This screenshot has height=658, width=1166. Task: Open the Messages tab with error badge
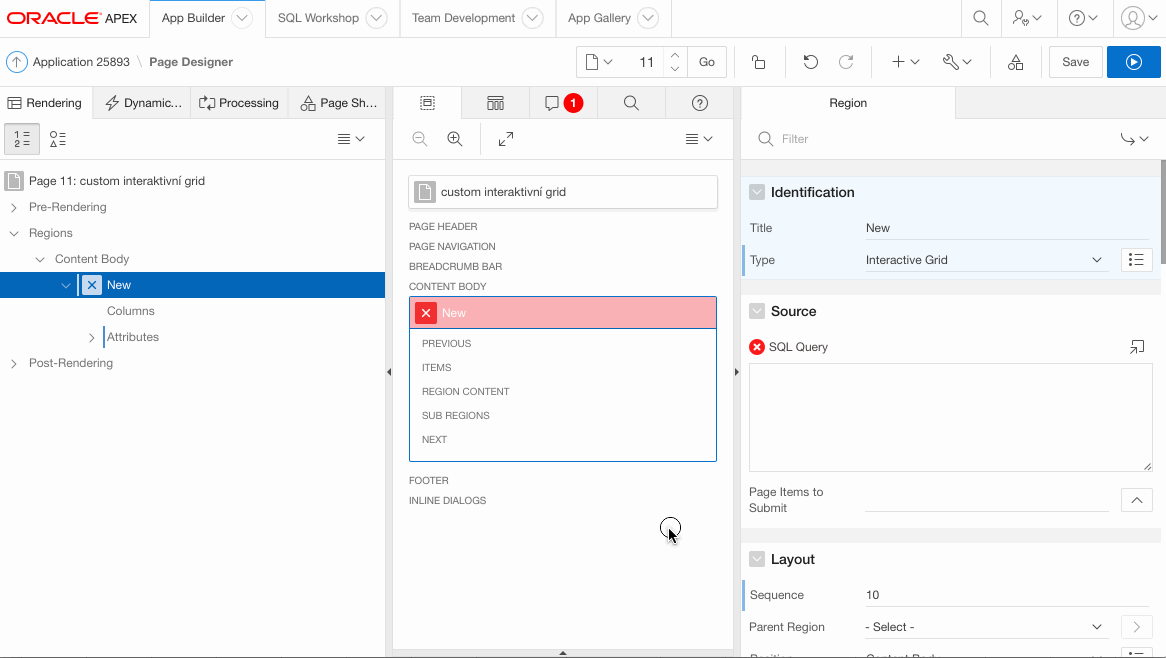pos(563,103)
